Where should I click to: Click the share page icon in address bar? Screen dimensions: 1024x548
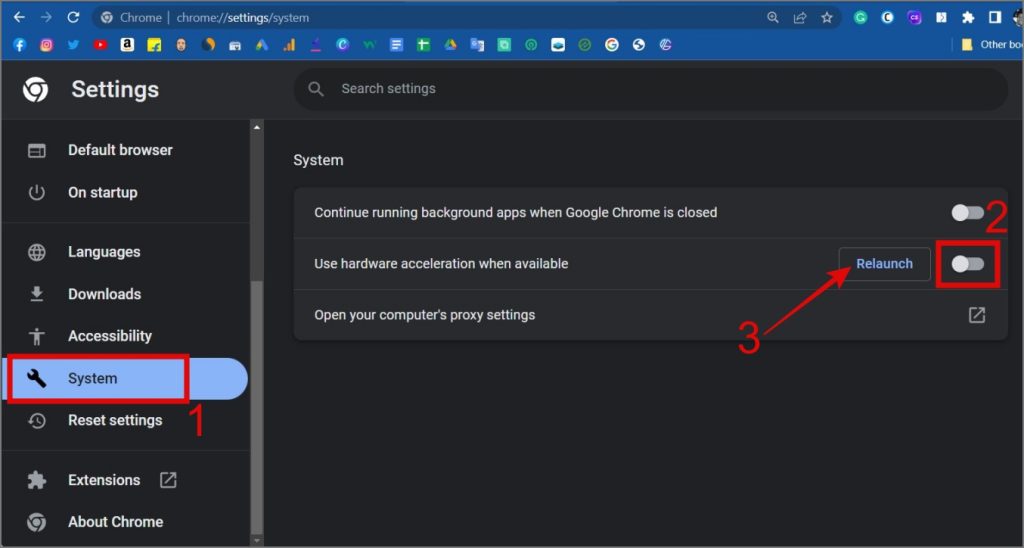point(800,17)
